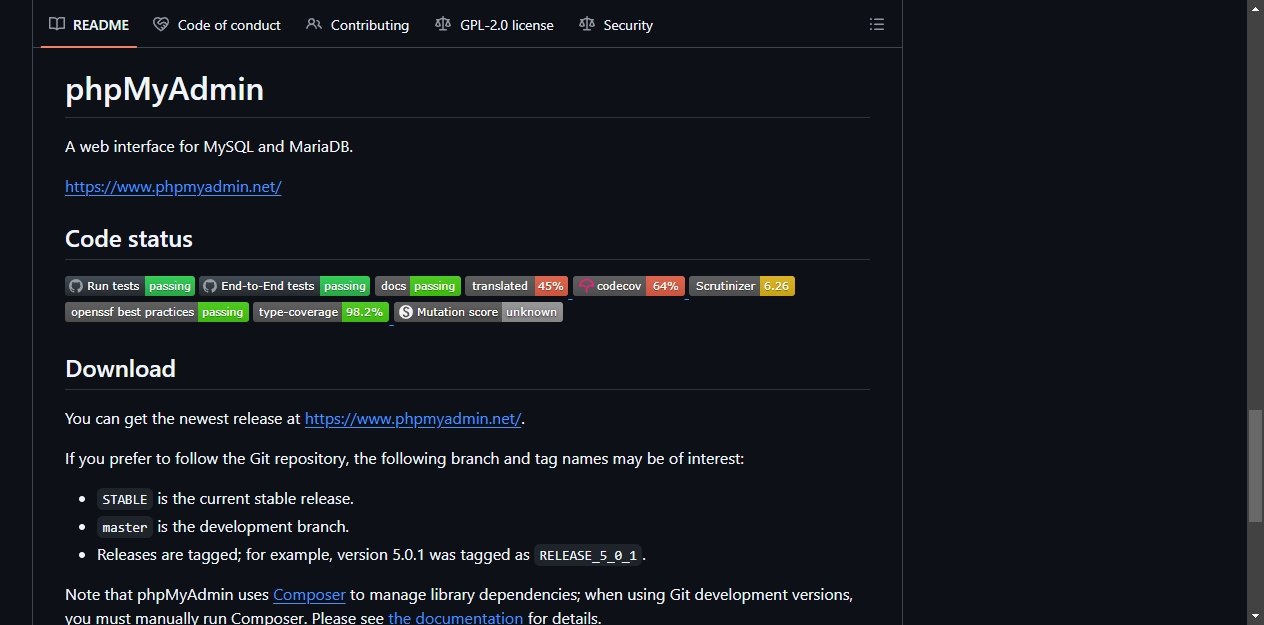Switch to Code of conduct tab
1264x625 pixels.
pyautogui.click(x=217, y=25)
